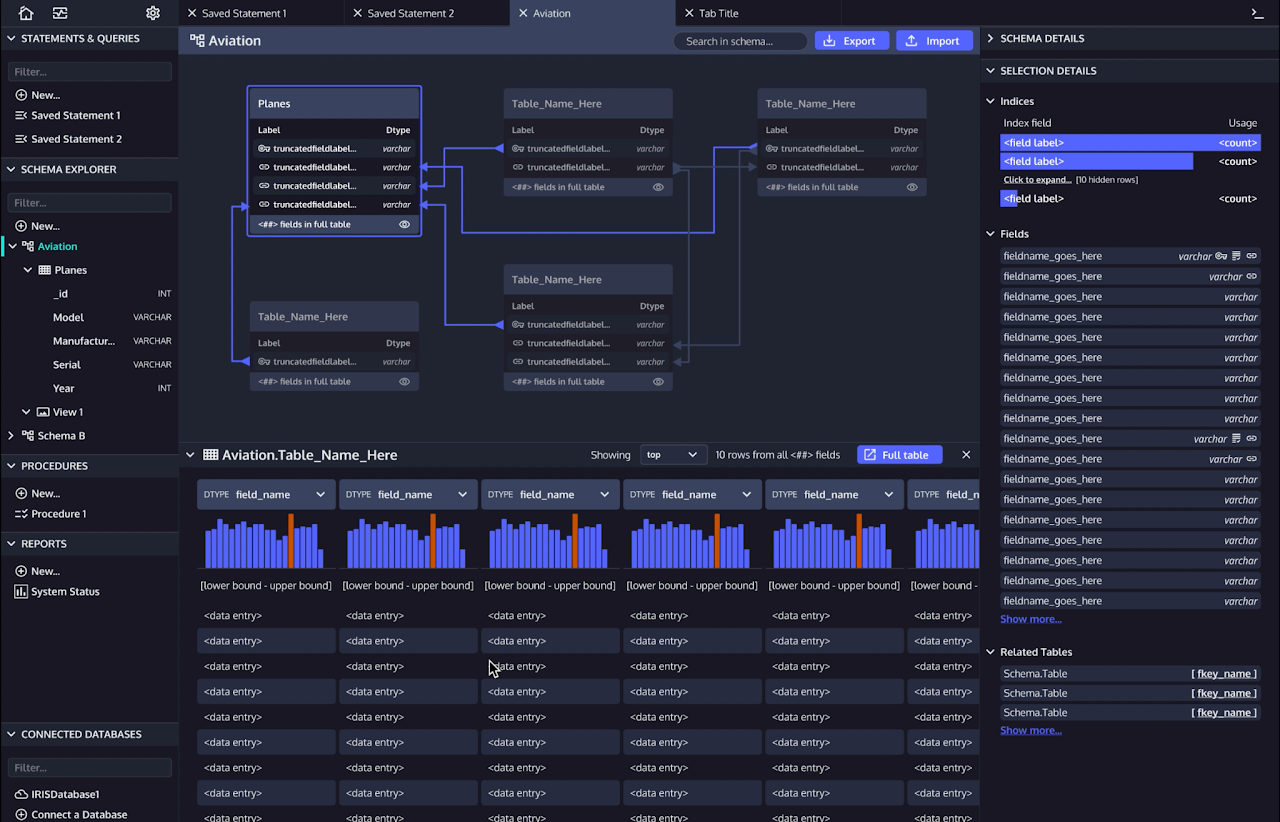
Task: Expand the Schema B tree node
Action: pyautogui.click(x=12, y=436)
